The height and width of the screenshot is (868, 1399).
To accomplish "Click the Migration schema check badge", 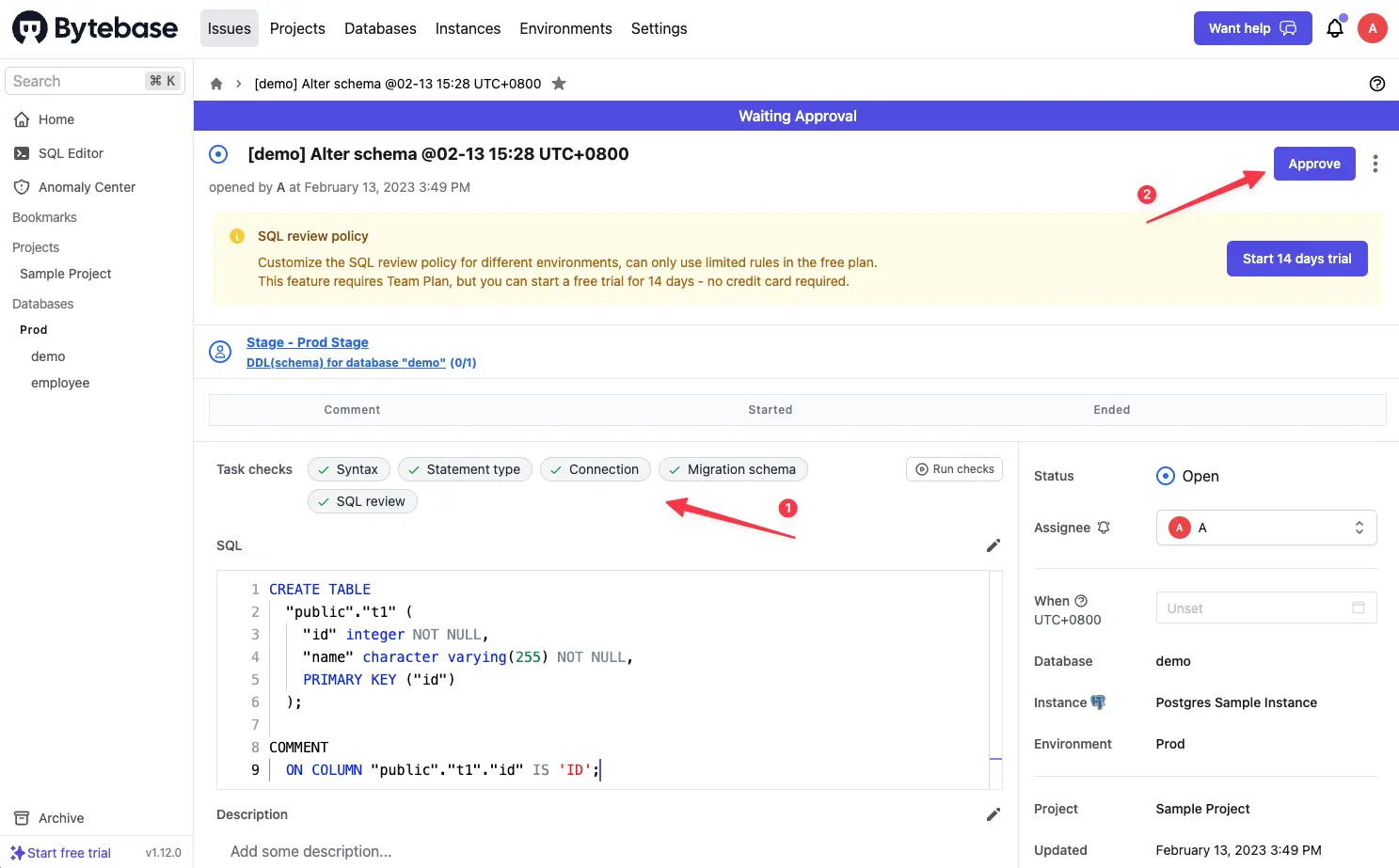I will coord(733,469).
